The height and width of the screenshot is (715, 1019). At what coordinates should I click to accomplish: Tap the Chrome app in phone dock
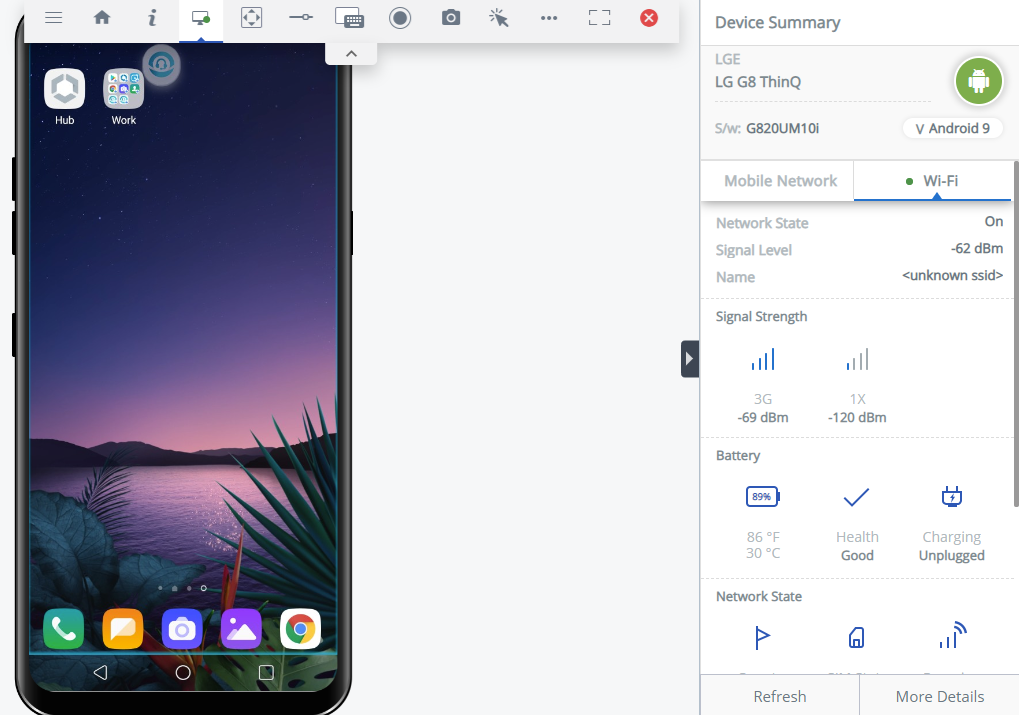[x=300, y=629]
